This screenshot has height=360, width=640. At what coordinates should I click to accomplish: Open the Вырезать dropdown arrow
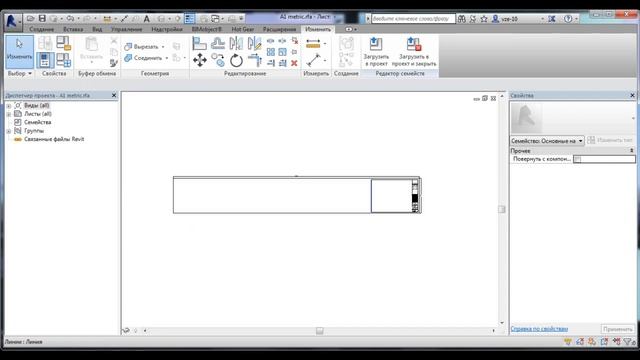(163, 47)
